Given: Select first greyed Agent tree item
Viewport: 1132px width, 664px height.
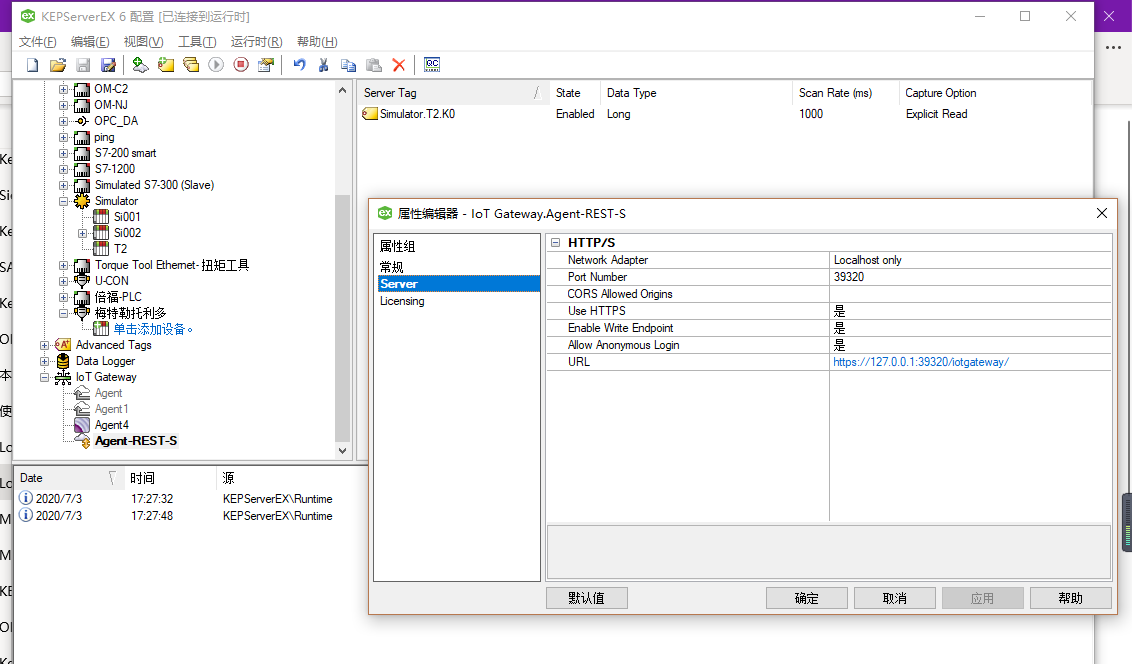Looking at the screenshot, I should click(108, 393).
